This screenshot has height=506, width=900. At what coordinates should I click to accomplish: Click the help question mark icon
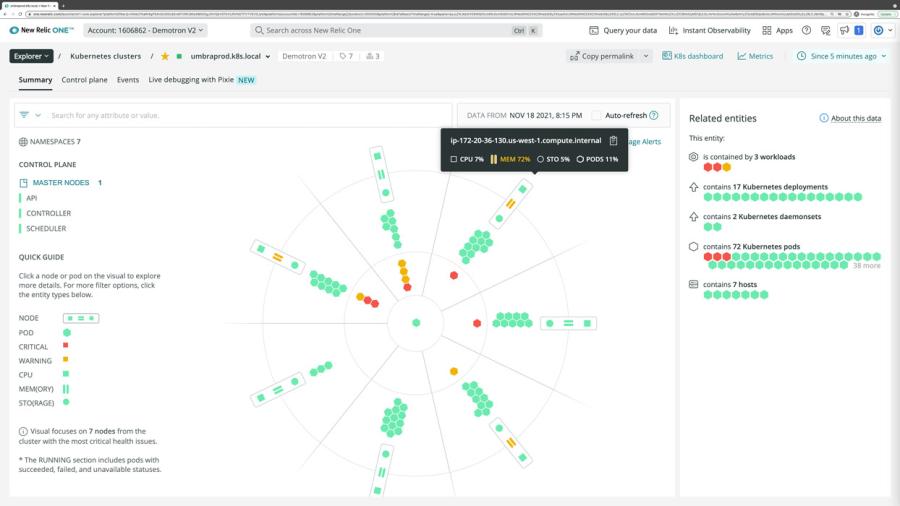pos(806,30)
